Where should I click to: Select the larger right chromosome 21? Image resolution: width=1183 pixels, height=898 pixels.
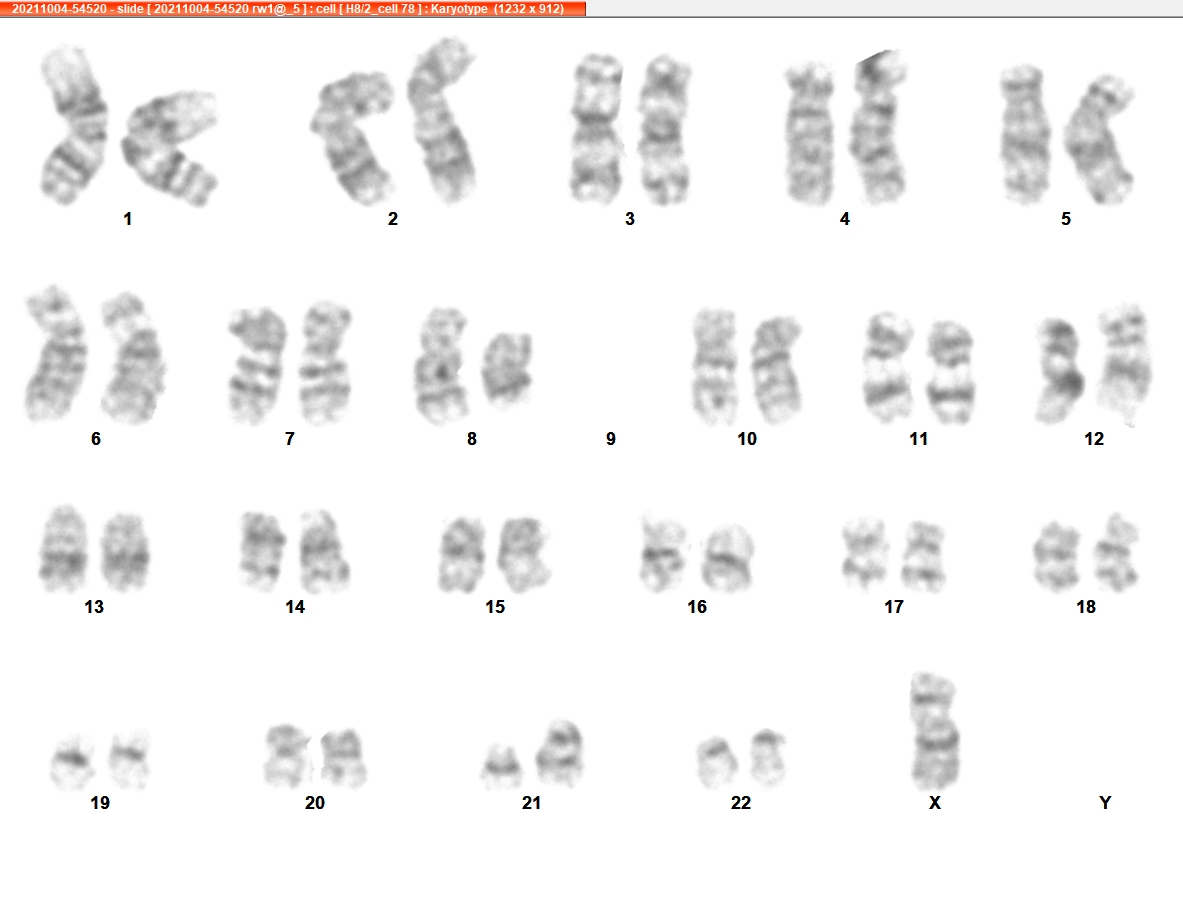point(560,753)
